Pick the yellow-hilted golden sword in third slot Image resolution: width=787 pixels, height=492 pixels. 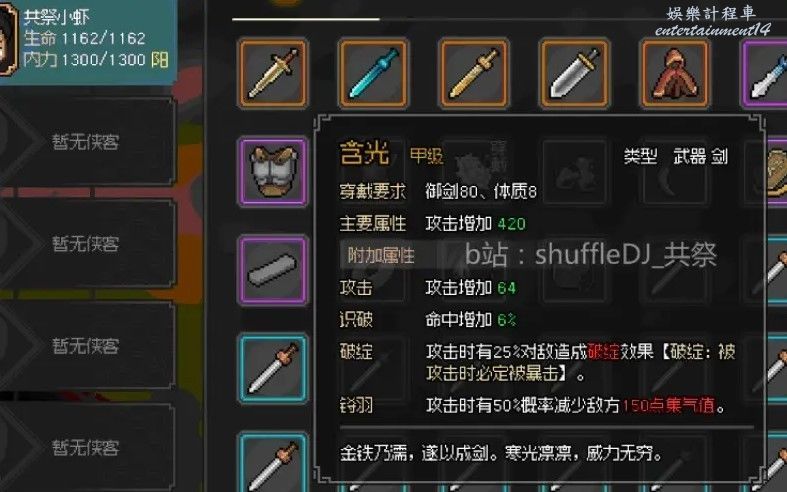(474, 73)
